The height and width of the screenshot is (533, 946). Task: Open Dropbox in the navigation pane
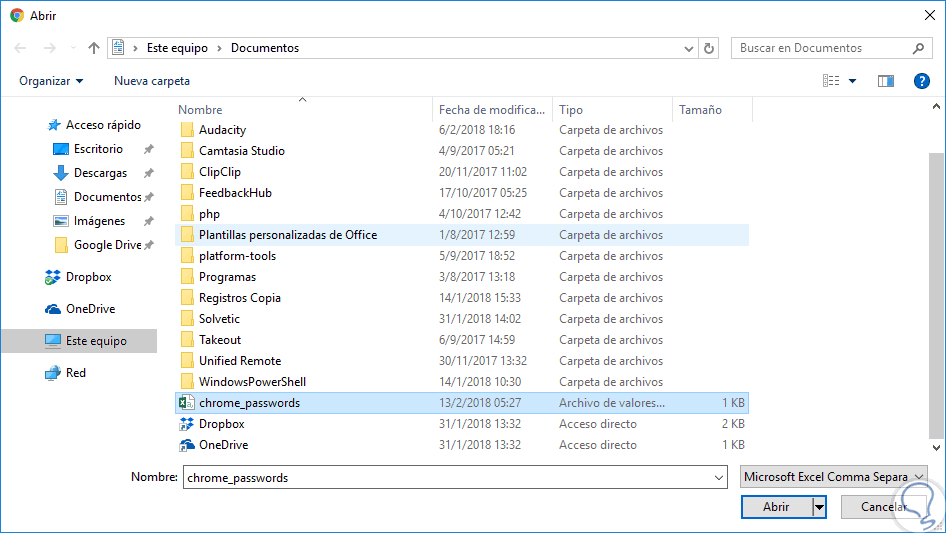(88, 277)
